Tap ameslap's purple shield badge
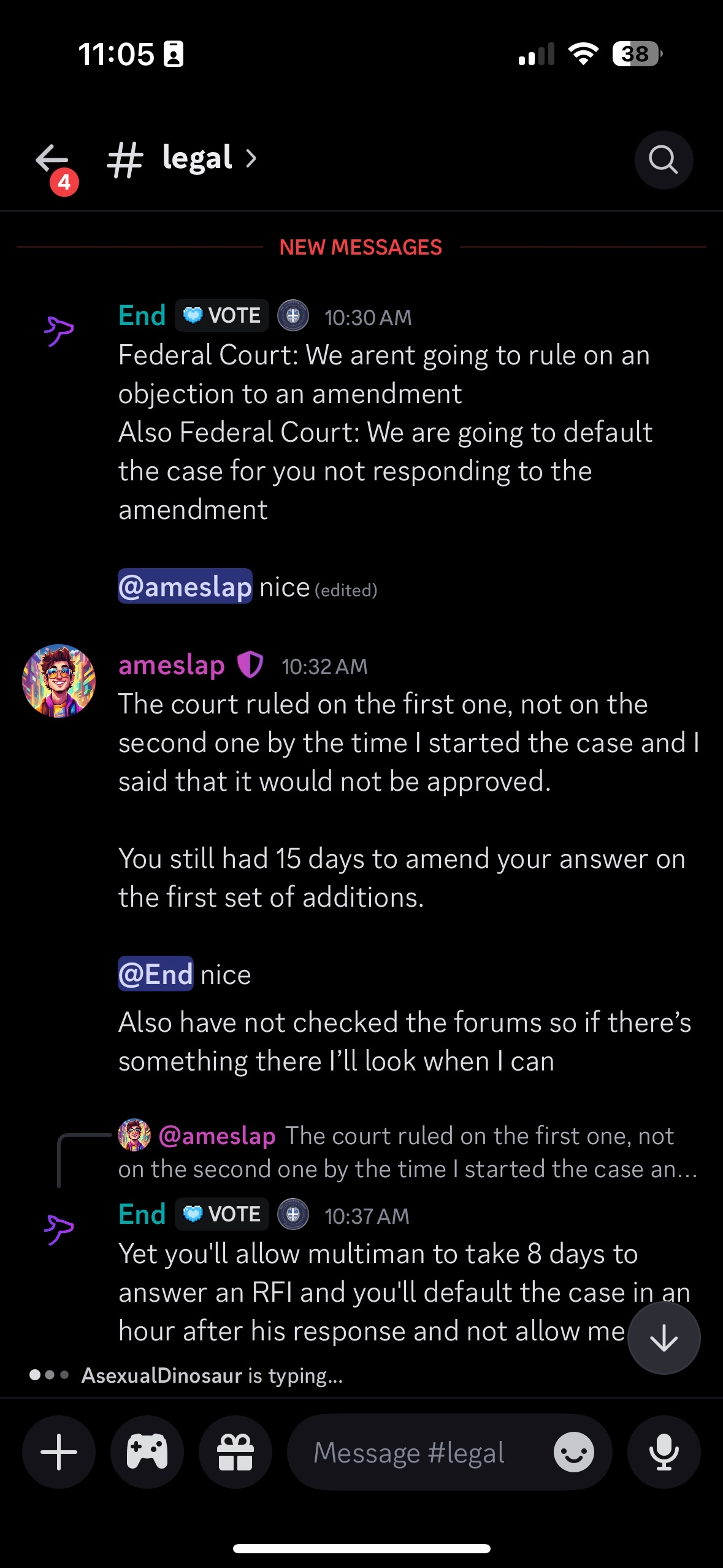The image size is (723, 1568). 250,665
